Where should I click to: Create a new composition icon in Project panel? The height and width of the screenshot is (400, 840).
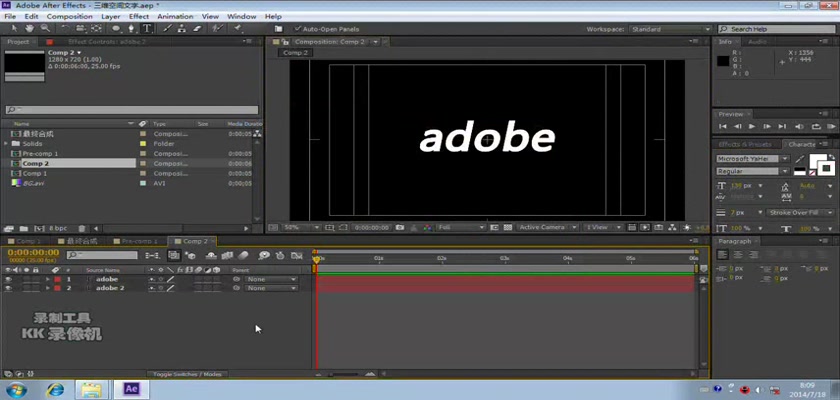[40, 228]
